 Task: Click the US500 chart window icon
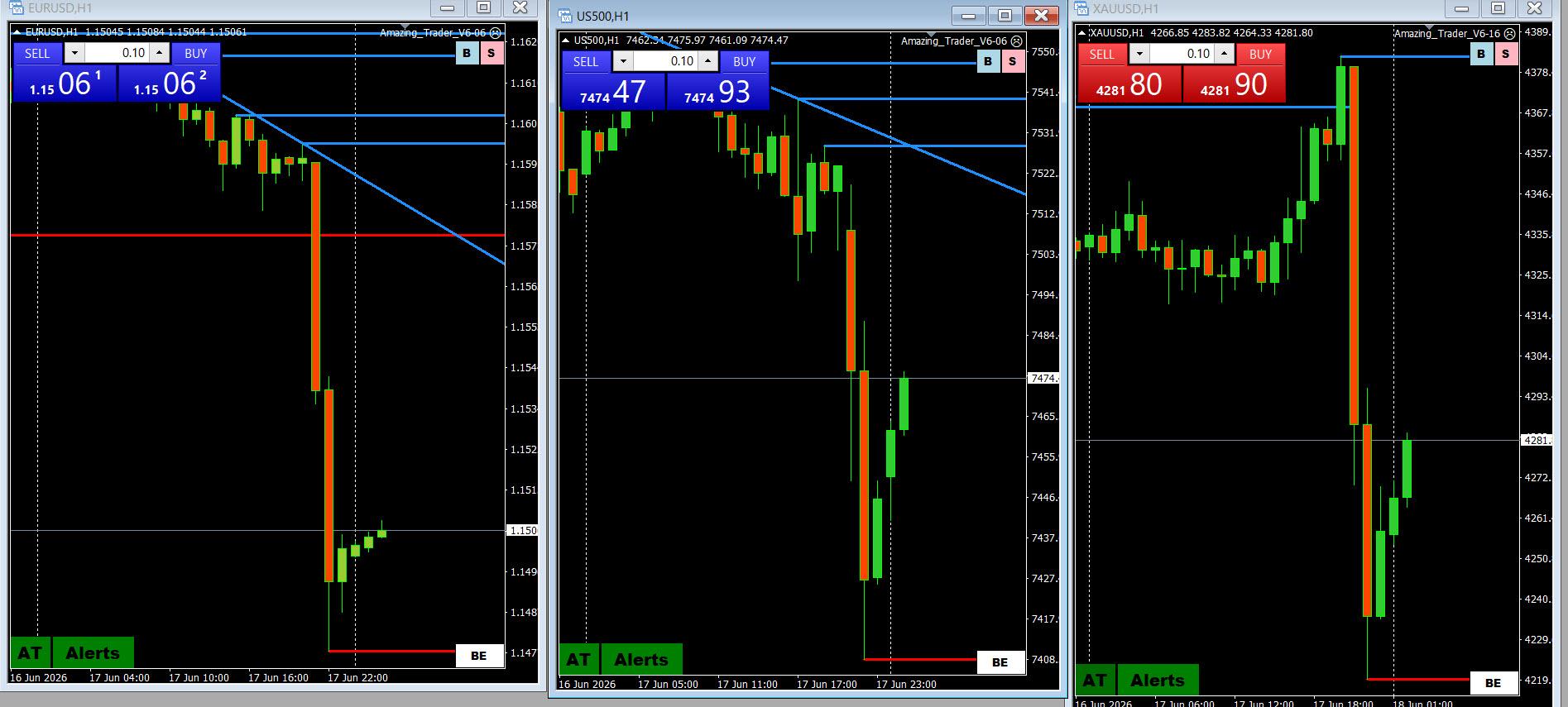(565, 16)
